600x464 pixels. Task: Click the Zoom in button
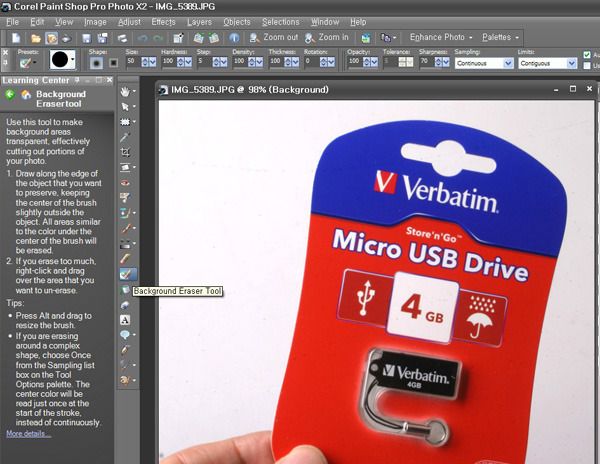point(327,37)
